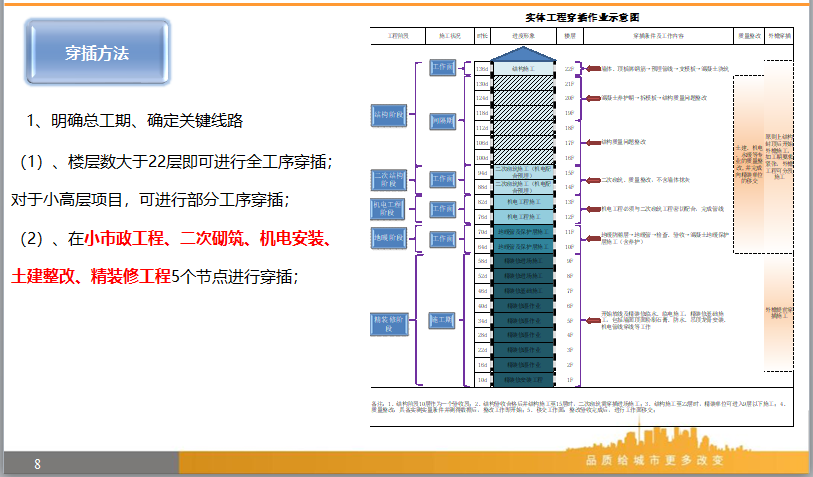Click the 质量整改 column header
The height and width of the screenshot is (477, 813).
point(749,36)
